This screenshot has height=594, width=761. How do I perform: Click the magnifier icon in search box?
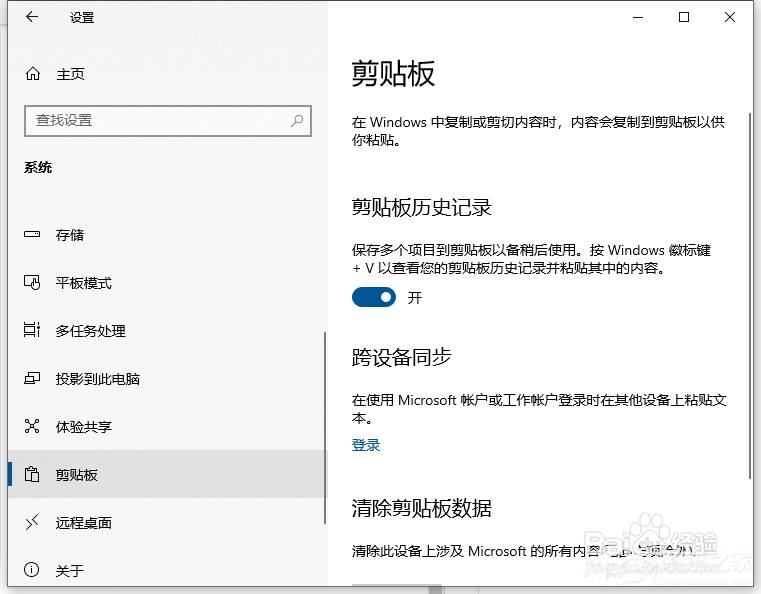point(297,120)
